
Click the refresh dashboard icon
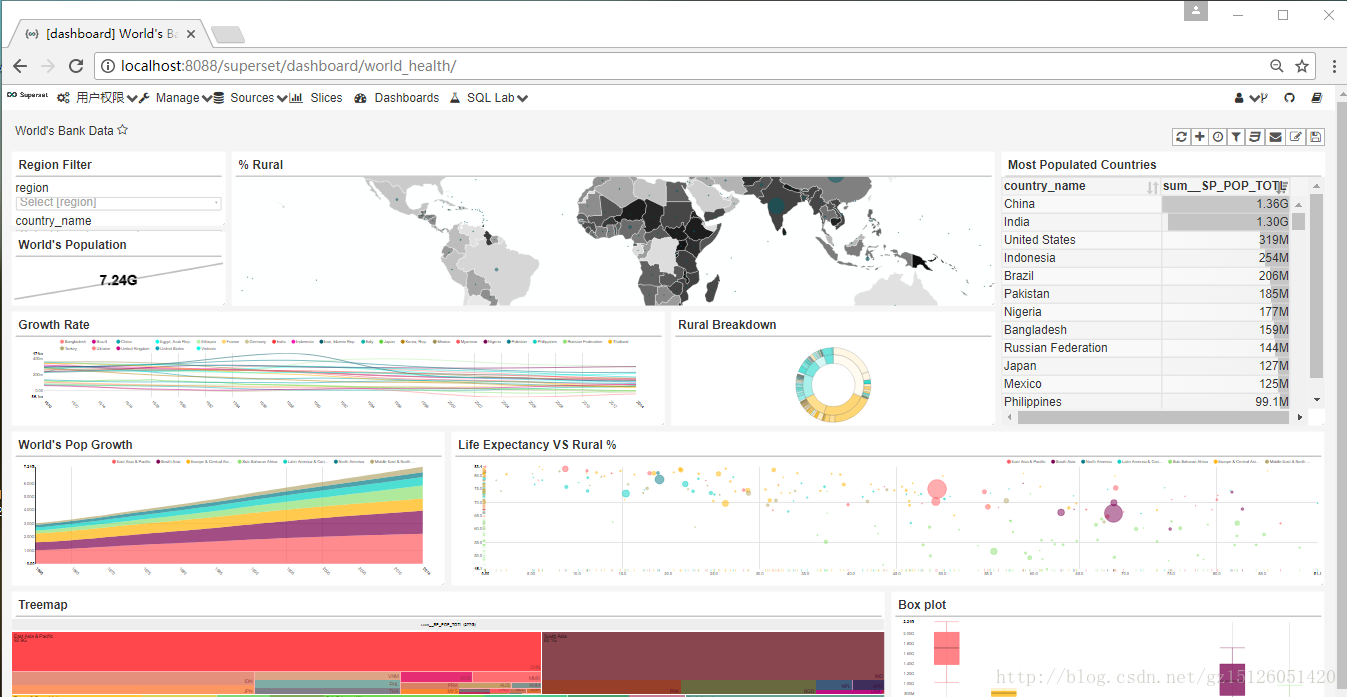pos(1182,137)
